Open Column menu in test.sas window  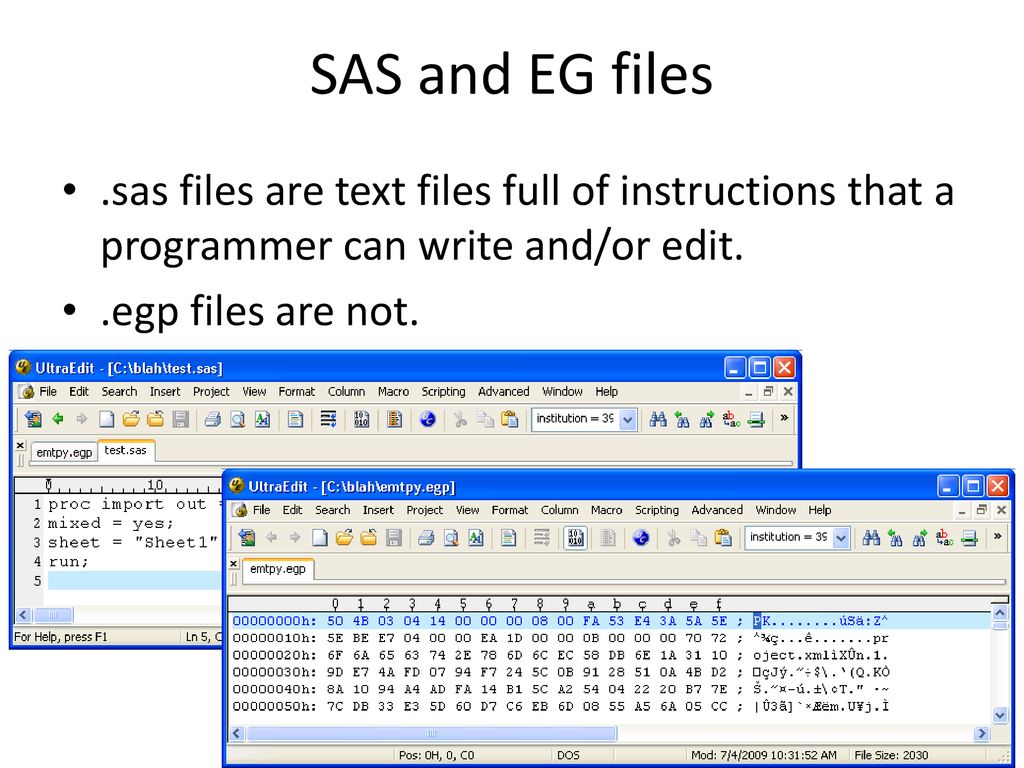coord(346,392)
